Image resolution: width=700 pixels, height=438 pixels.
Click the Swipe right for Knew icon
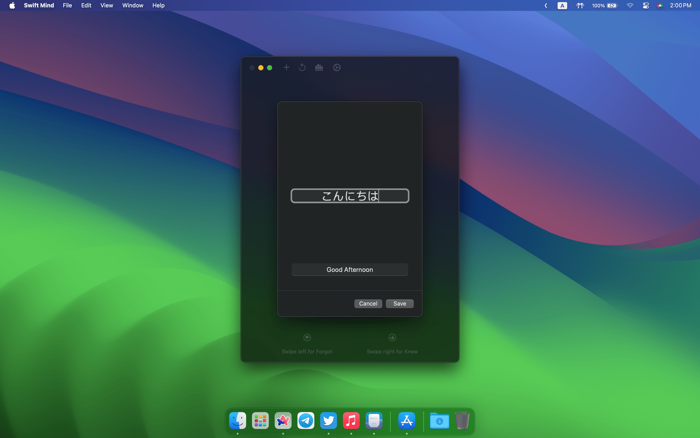tap(392, 338)
